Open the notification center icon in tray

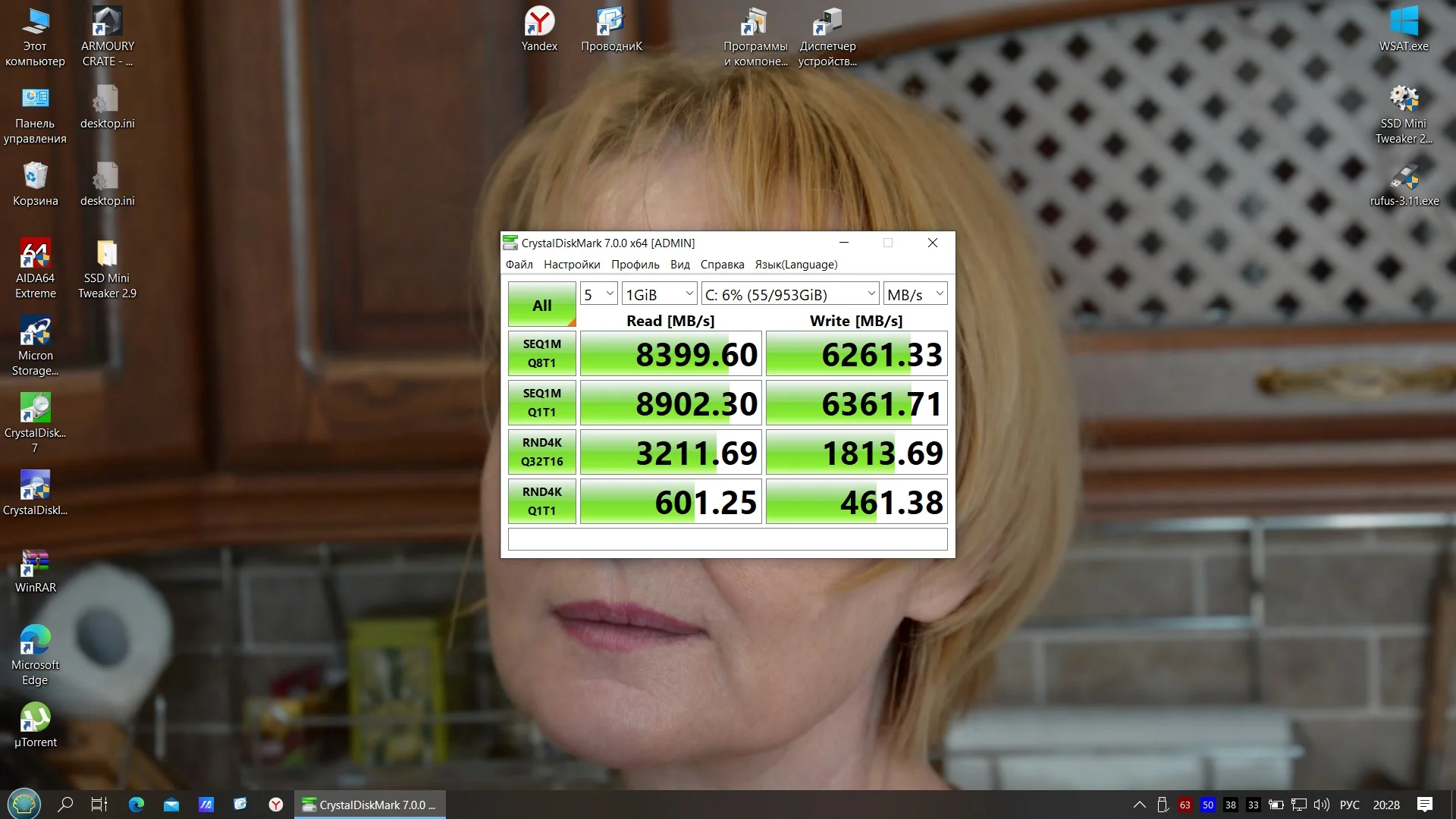point(1425,805)
